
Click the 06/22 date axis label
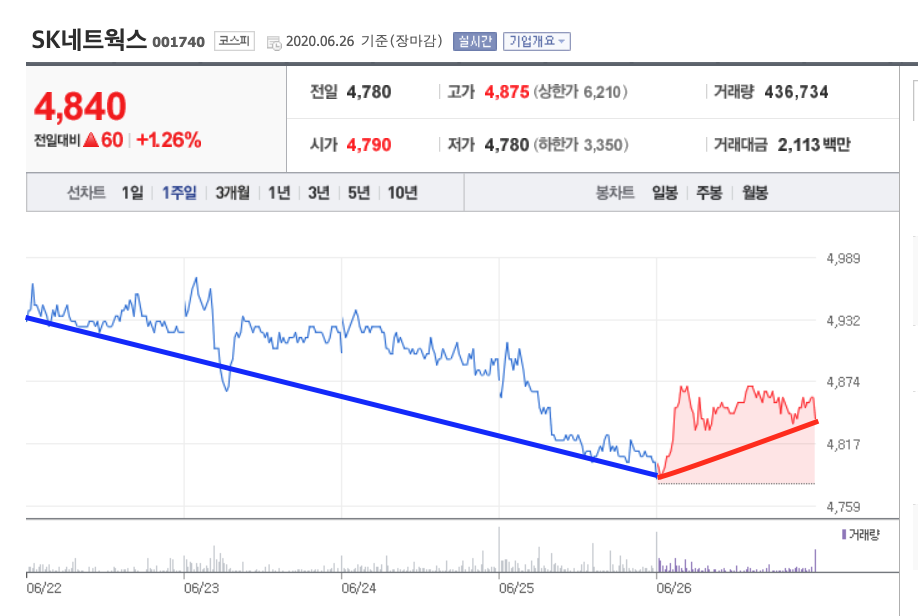coord(44,588)
